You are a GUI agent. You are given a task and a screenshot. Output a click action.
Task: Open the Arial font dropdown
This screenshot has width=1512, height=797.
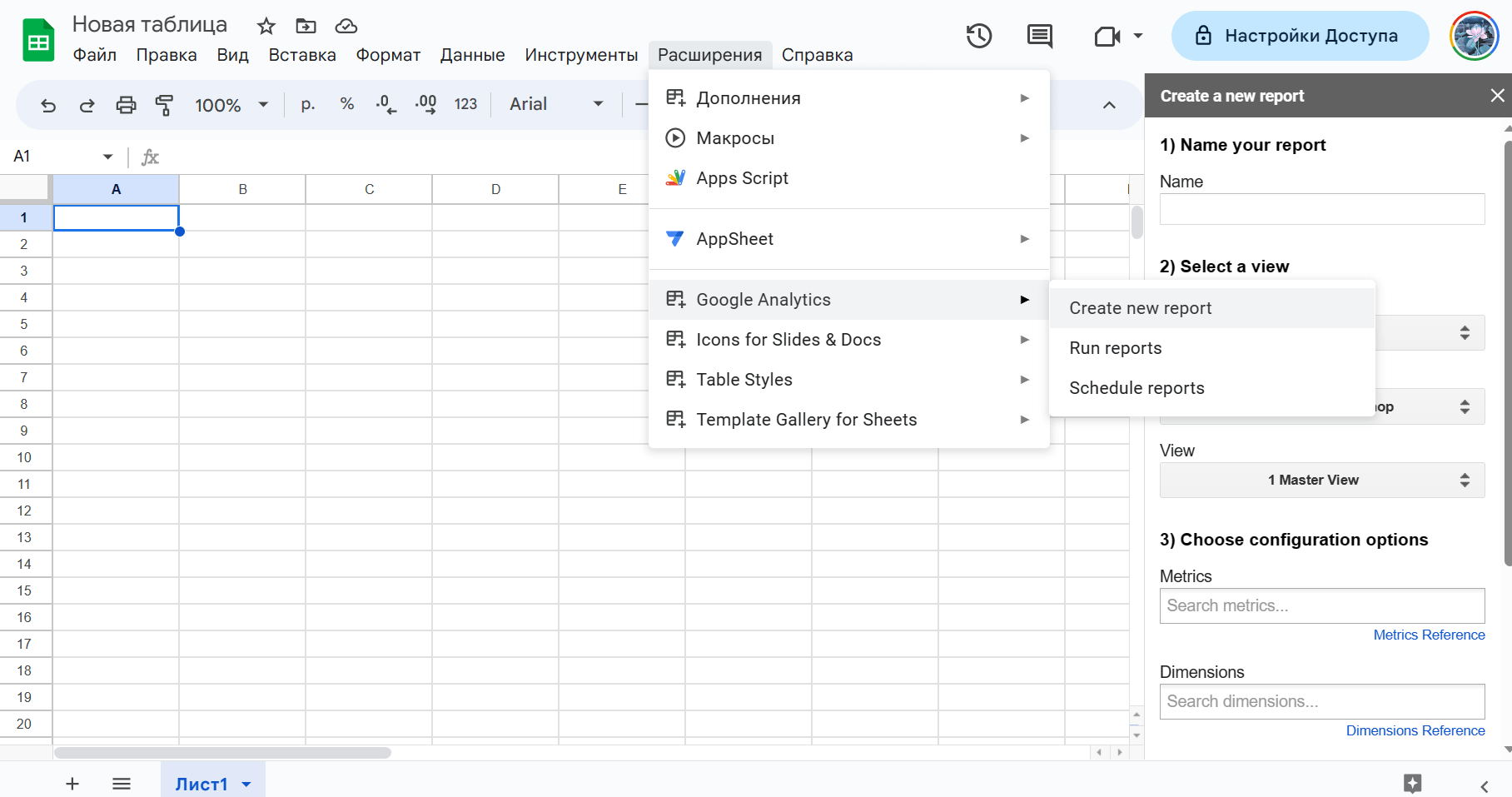(x=556, y=104)
